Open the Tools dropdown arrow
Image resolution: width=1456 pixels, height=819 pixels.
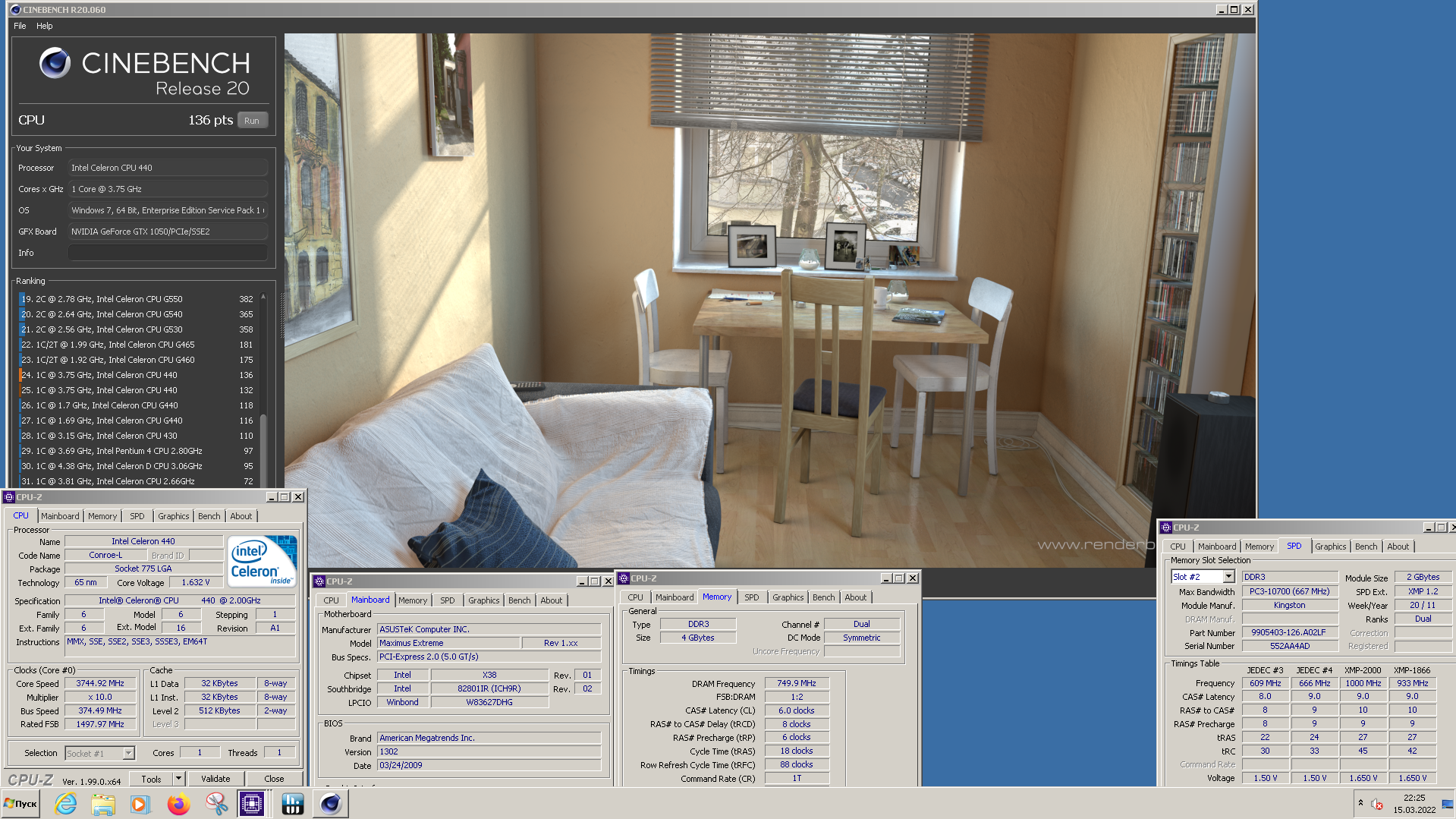tap(178, 779)
